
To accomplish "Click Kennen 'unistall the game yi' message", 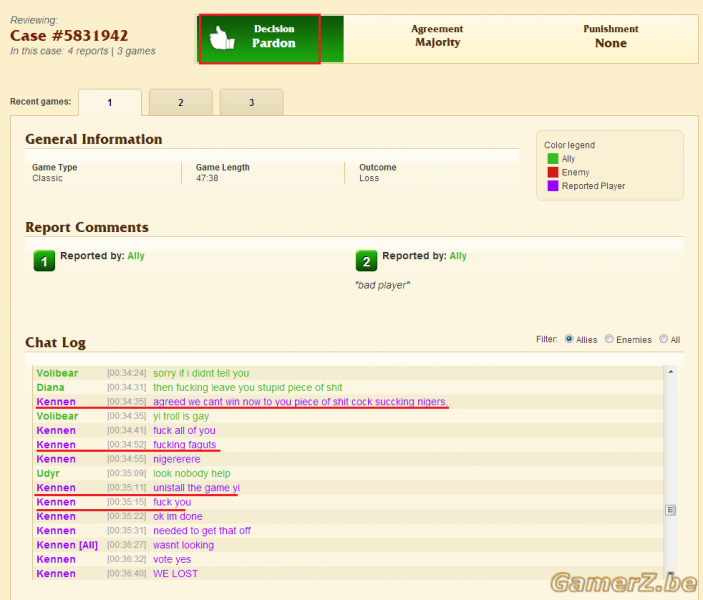I will point(196,488).
